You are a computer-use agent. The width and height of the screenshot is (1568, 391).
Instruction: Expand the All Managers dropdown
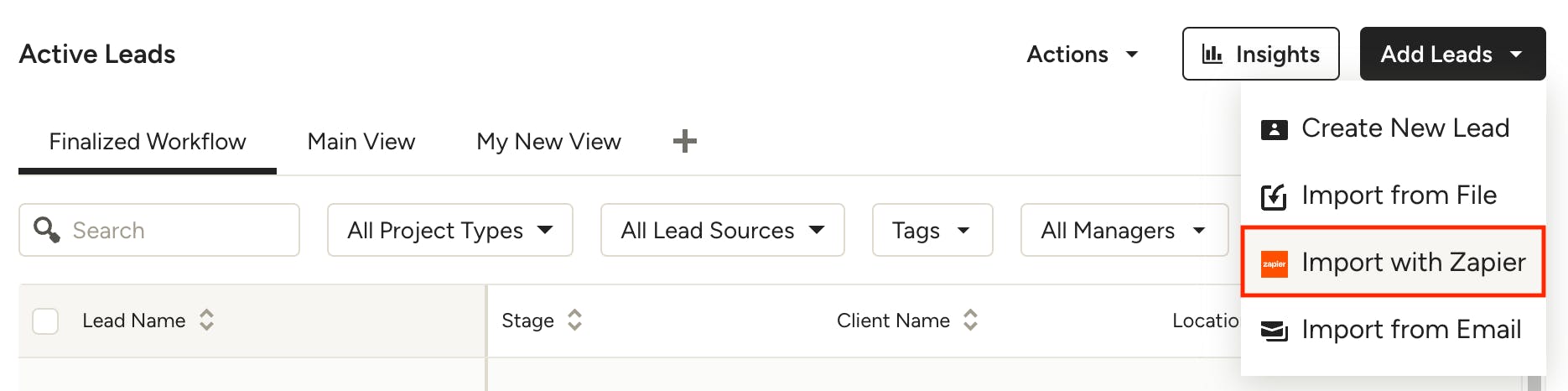tap(1124, 230)
